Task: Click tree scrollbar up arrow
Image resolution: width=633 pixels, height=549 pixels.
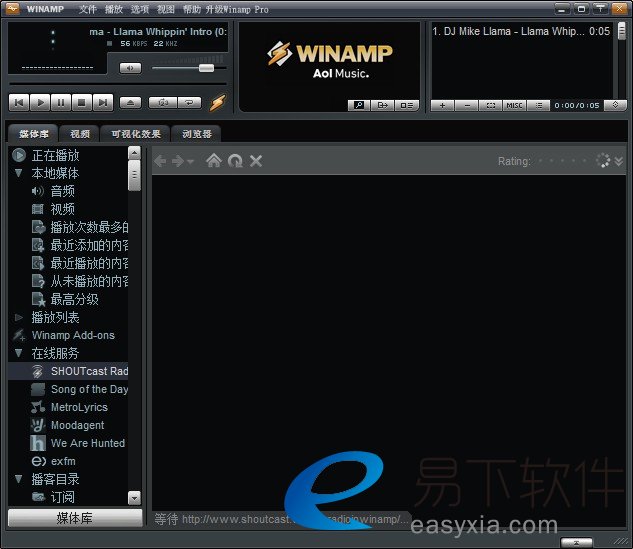Action: [134, 153]
